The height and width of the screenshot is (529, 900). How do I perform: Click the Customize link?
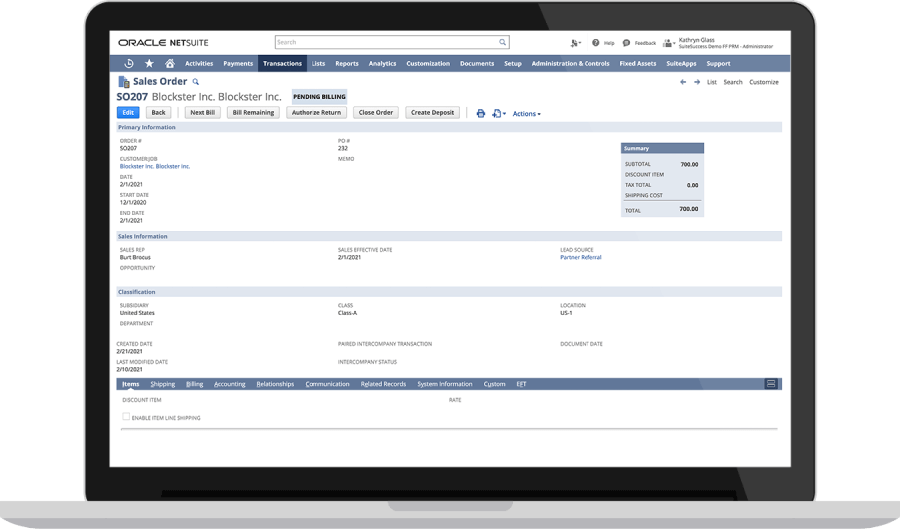click(x=764, y=82)
